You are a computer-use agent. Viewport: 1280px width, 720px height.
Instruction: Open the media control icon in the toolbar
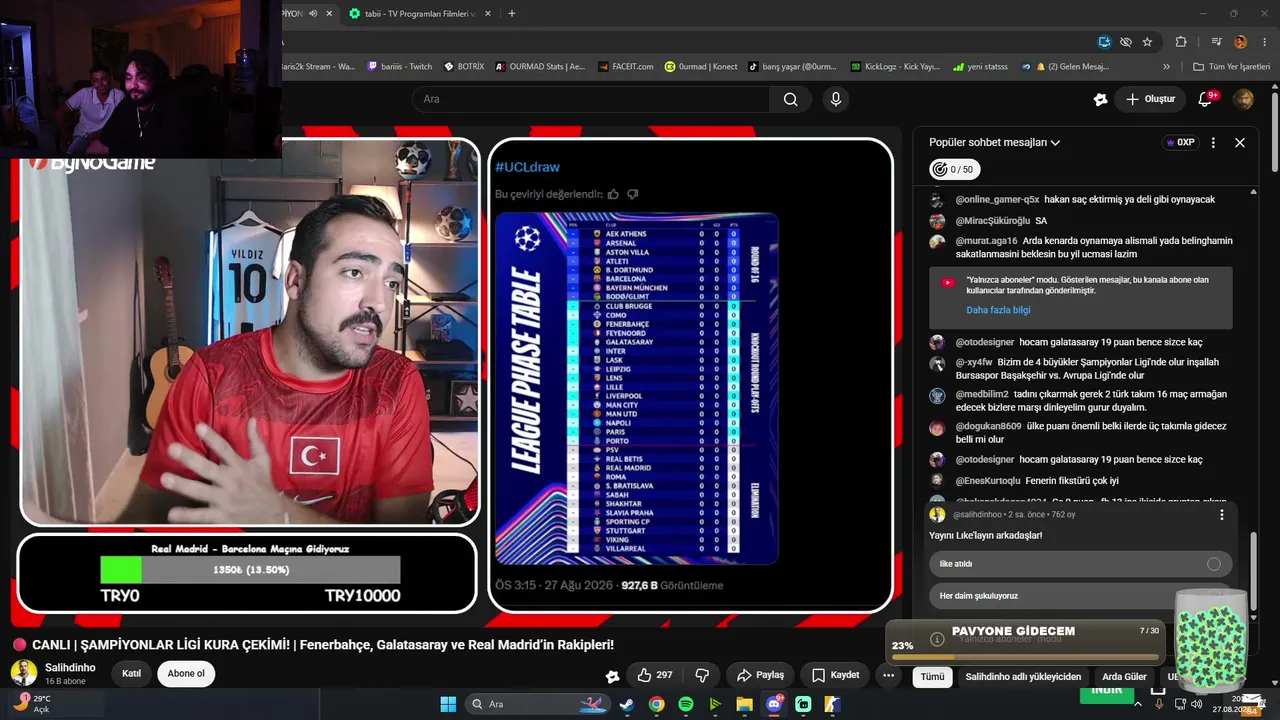(x=1216, y=42)
